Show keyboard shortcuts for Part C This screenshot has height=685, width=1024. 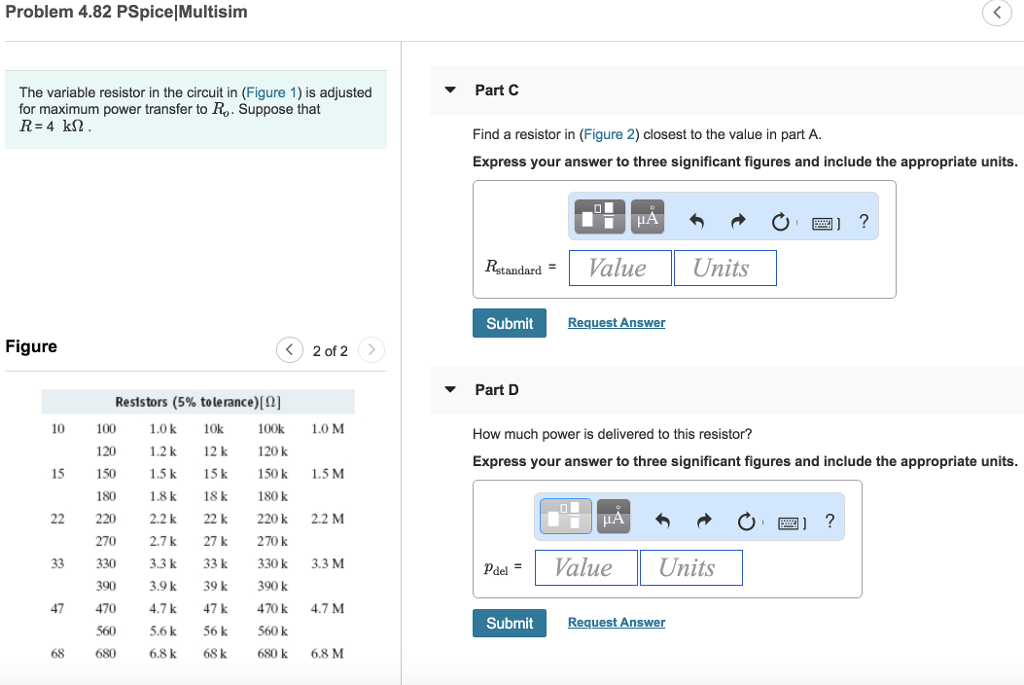click(825, 221)
